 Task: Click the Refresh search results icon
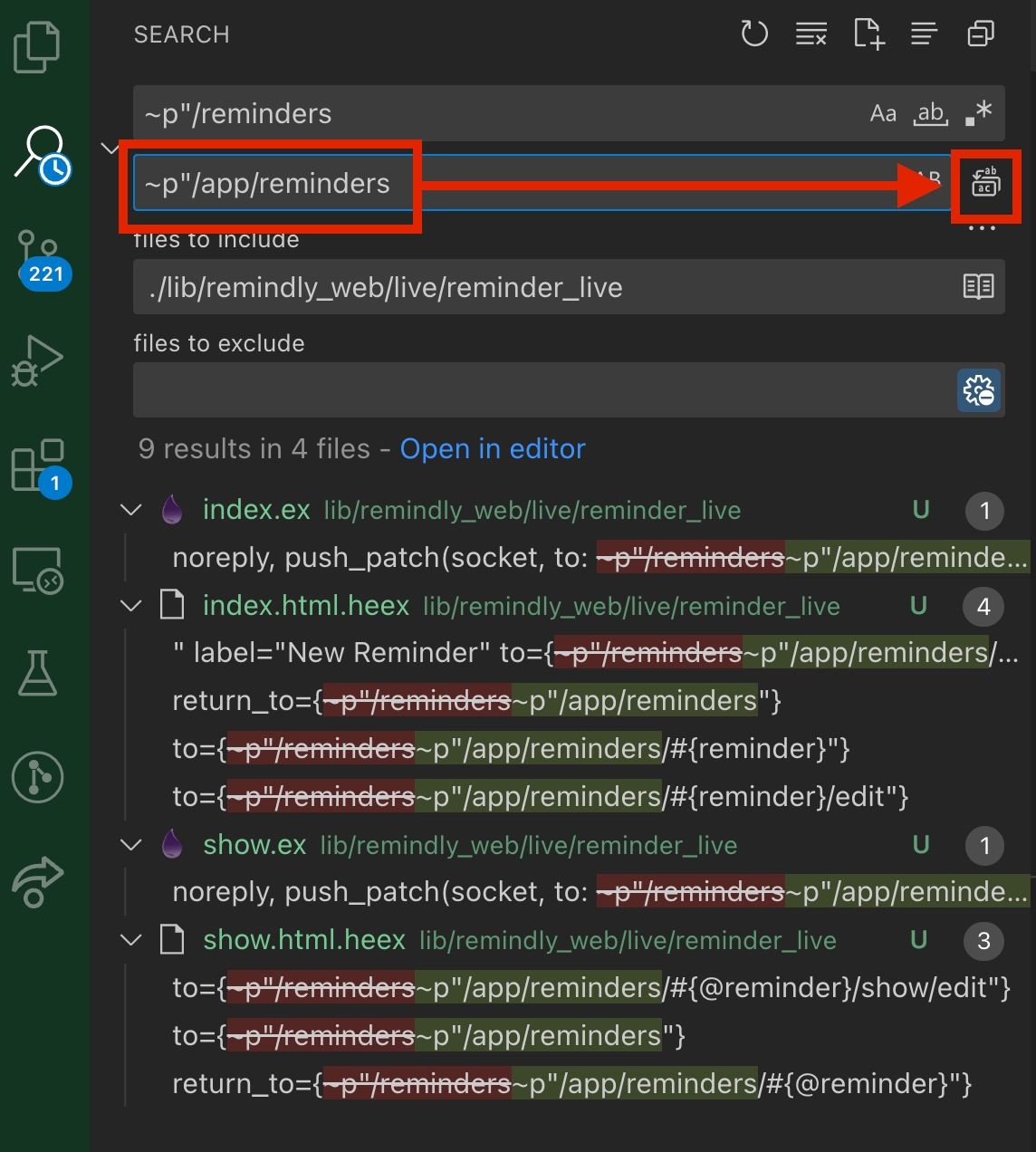[754, 34]
